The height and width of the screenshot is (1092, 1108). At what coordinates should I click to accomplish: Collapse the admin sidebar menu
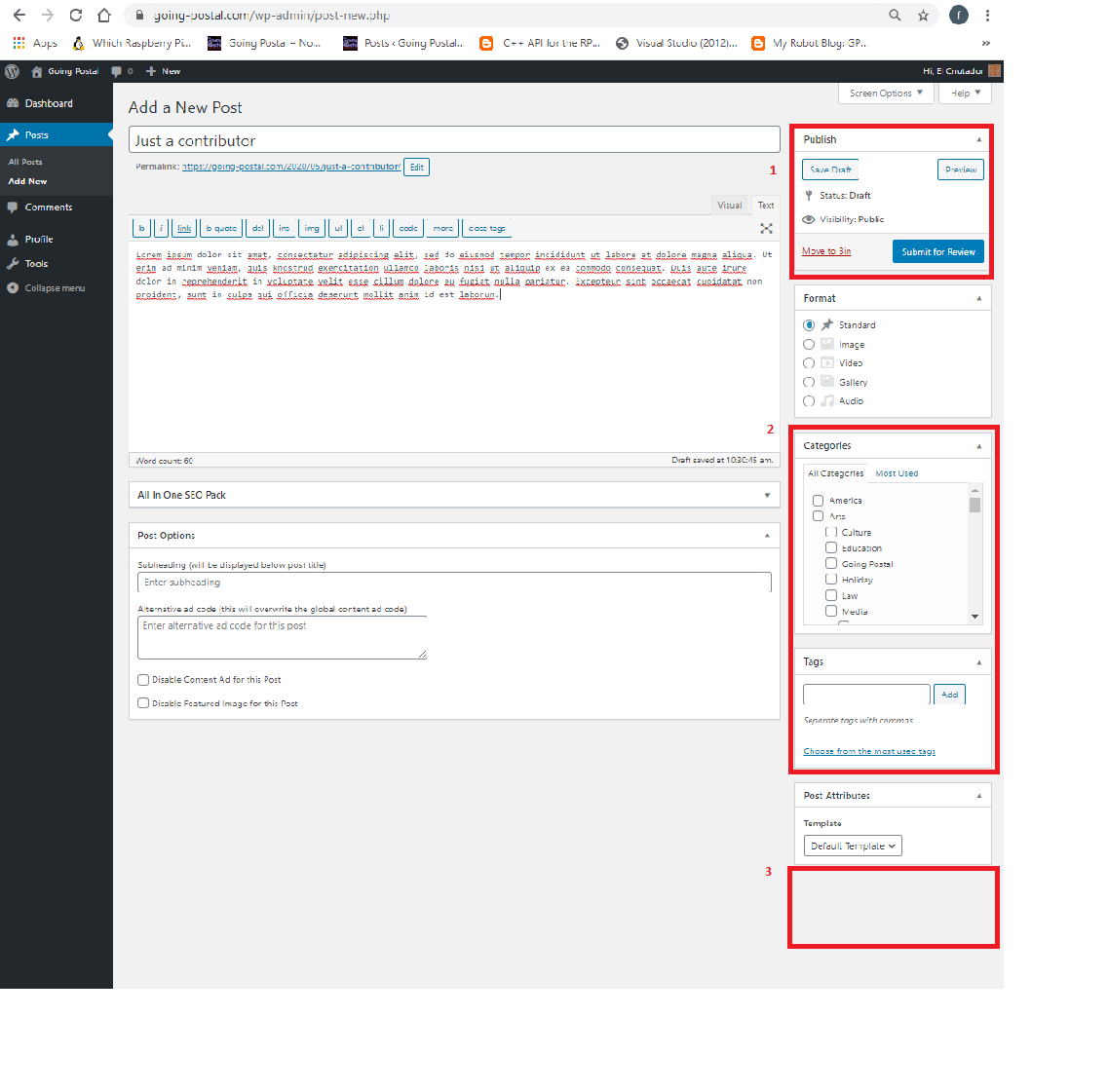[x=55, y=288]
